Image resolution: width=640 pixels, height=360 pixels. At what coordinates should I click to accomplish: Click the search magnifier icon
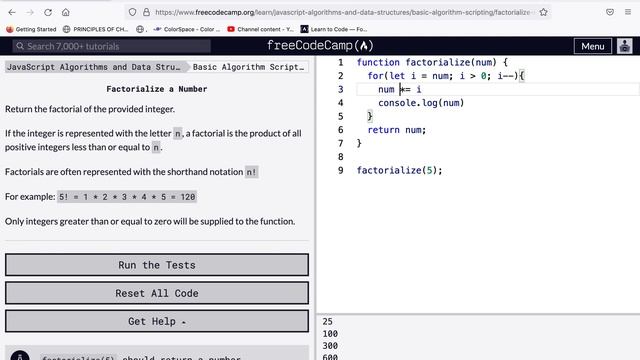(20, 46)
